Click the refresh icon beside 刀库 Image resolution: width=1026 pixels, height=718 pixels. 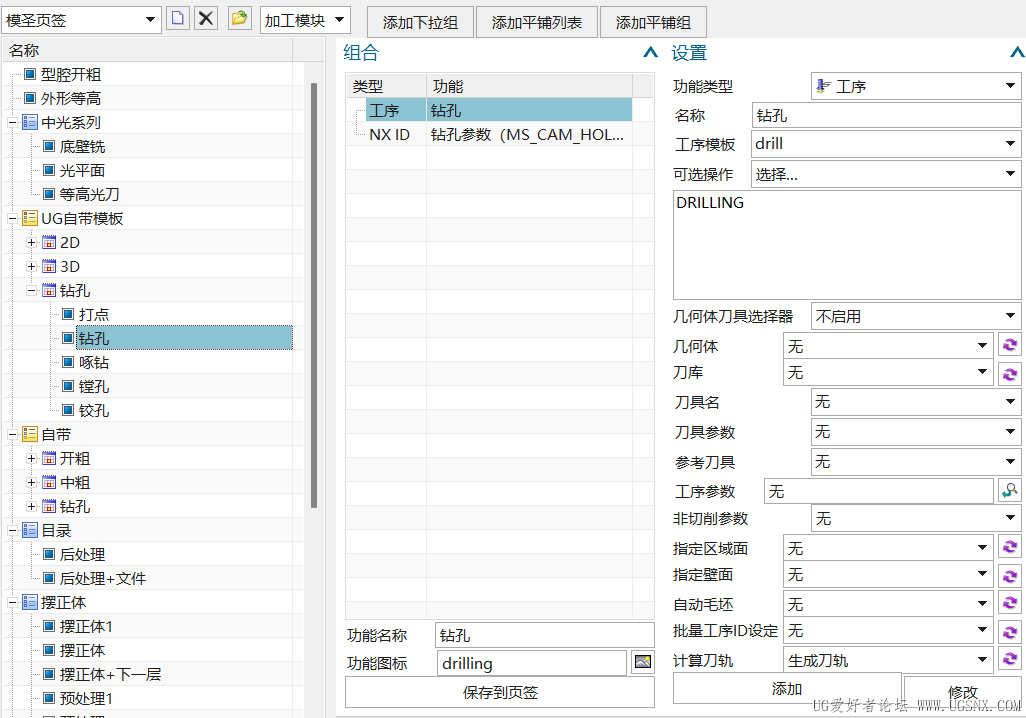1009,373
